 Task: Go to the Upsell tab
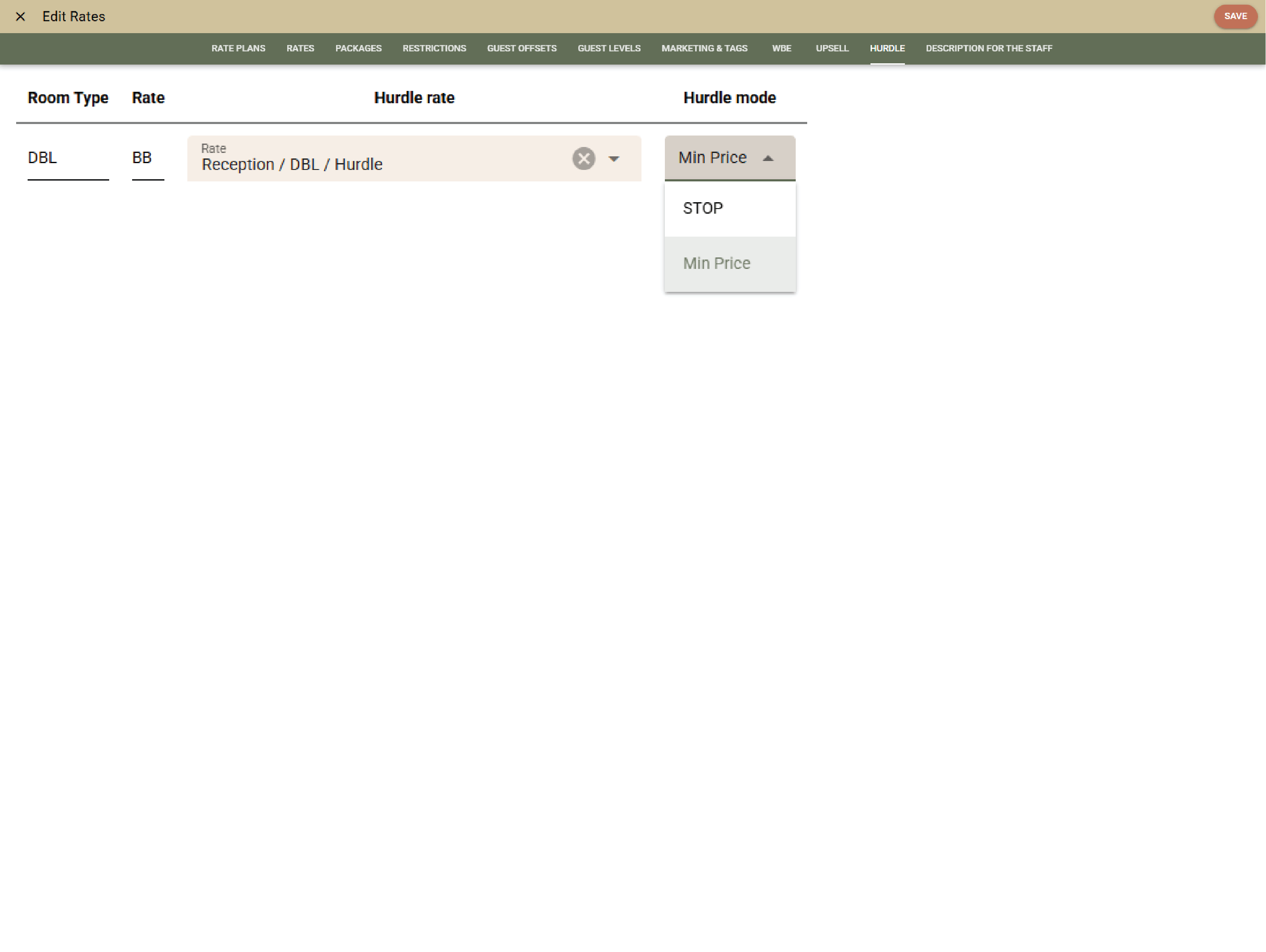(x=831, y=49)
